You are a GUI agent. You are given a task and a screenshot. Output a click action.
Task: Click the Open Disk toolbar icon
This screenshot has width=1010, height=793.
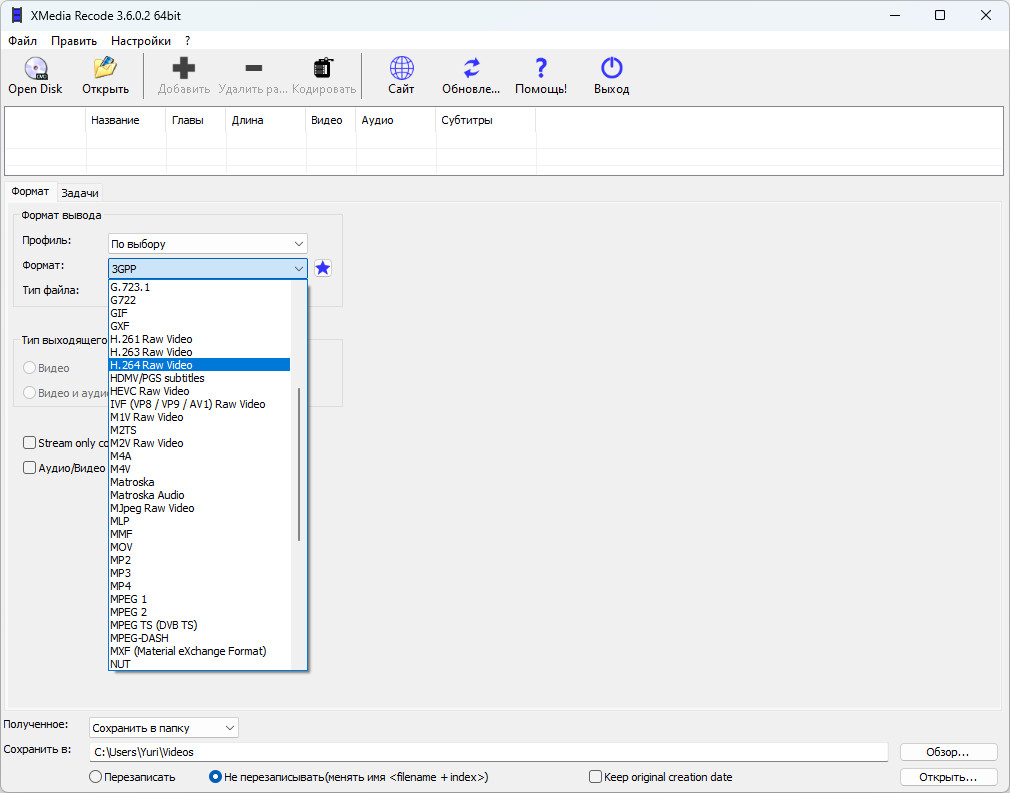pyautogui.click(x=35, y=68)
